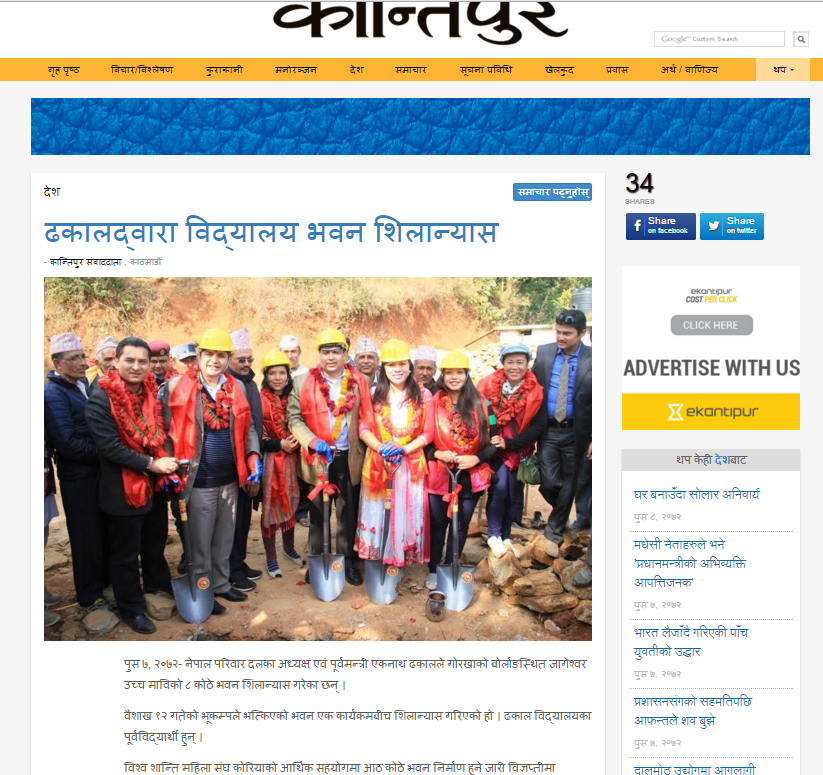Open भारत लैजाँदै गरिएकी पाँच युवती article
823x775 pixels.
pos(691,642)
